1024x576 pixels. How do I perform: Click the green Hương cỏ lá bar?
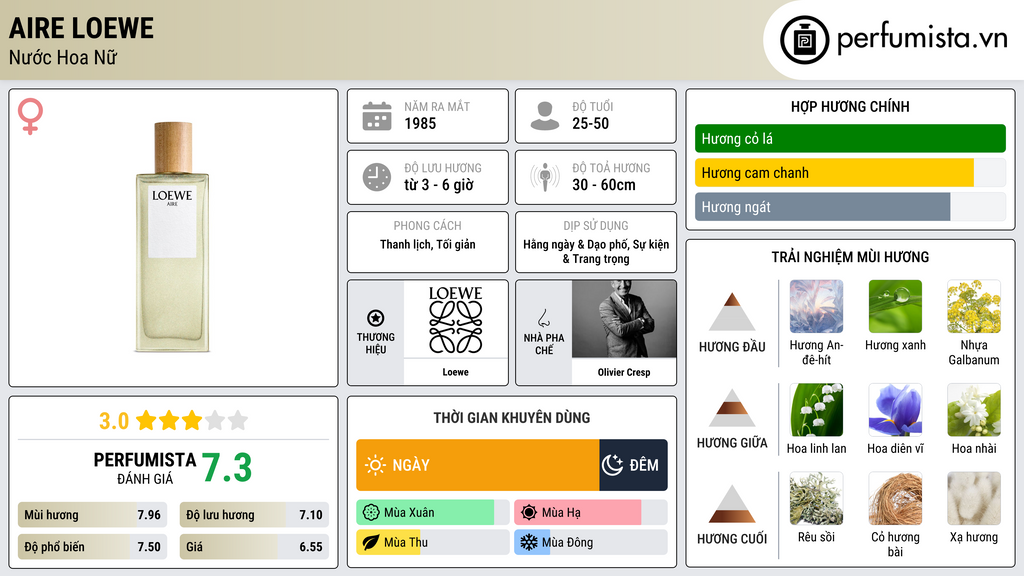pyautogui.click(x=850, y=138)
